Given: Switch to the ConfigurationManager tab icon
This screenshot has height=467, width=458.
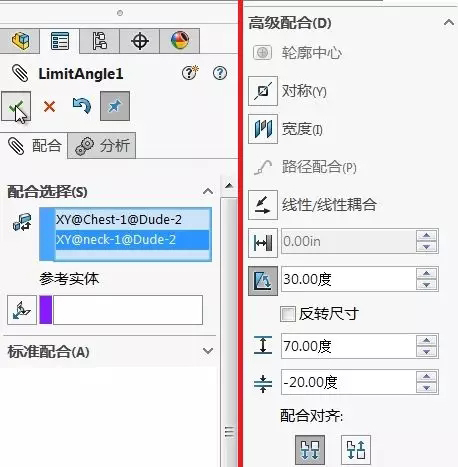Looking at the screenshot, I should coord(99,41).
